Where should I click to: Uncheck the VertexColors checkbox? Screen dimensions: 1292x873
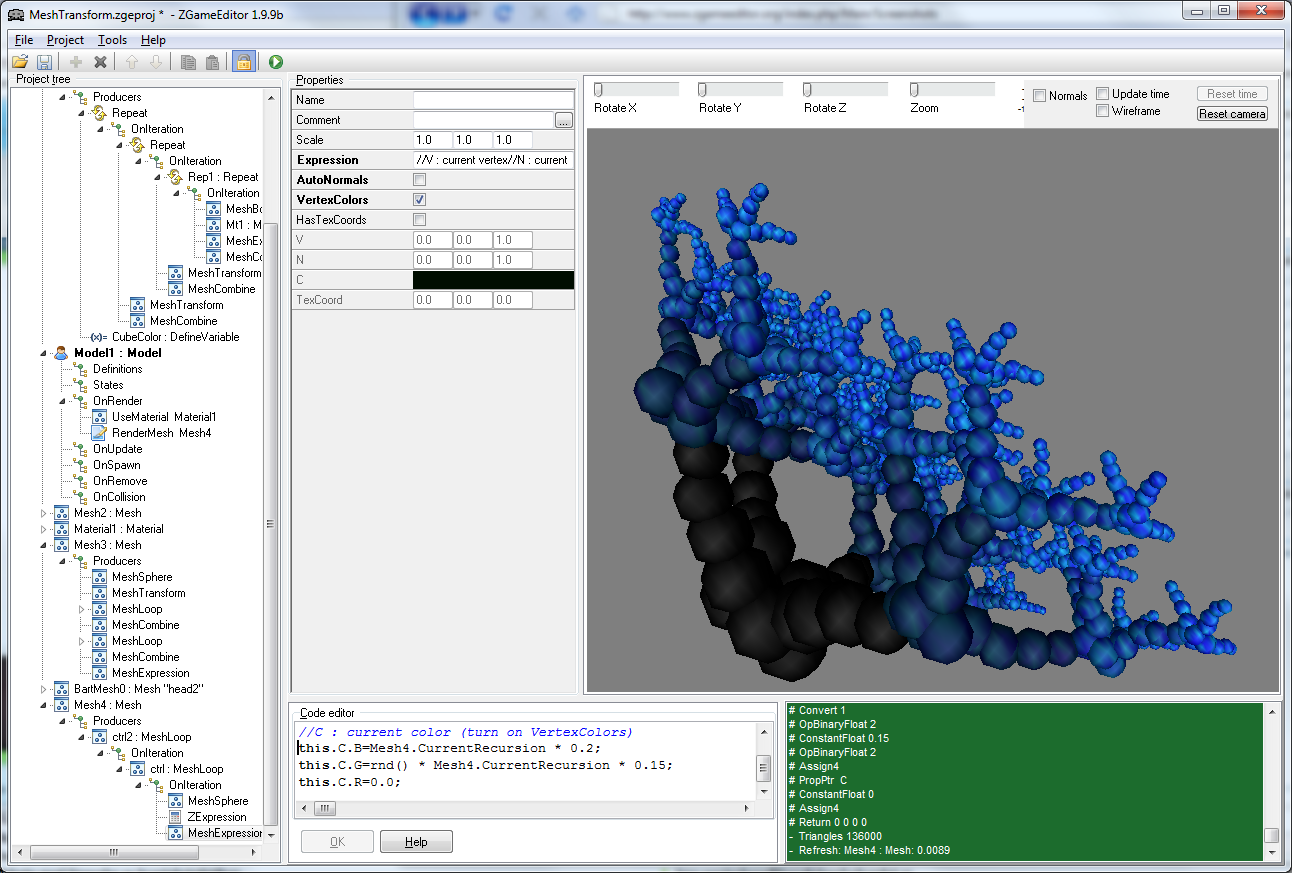(x=420, y=200)
